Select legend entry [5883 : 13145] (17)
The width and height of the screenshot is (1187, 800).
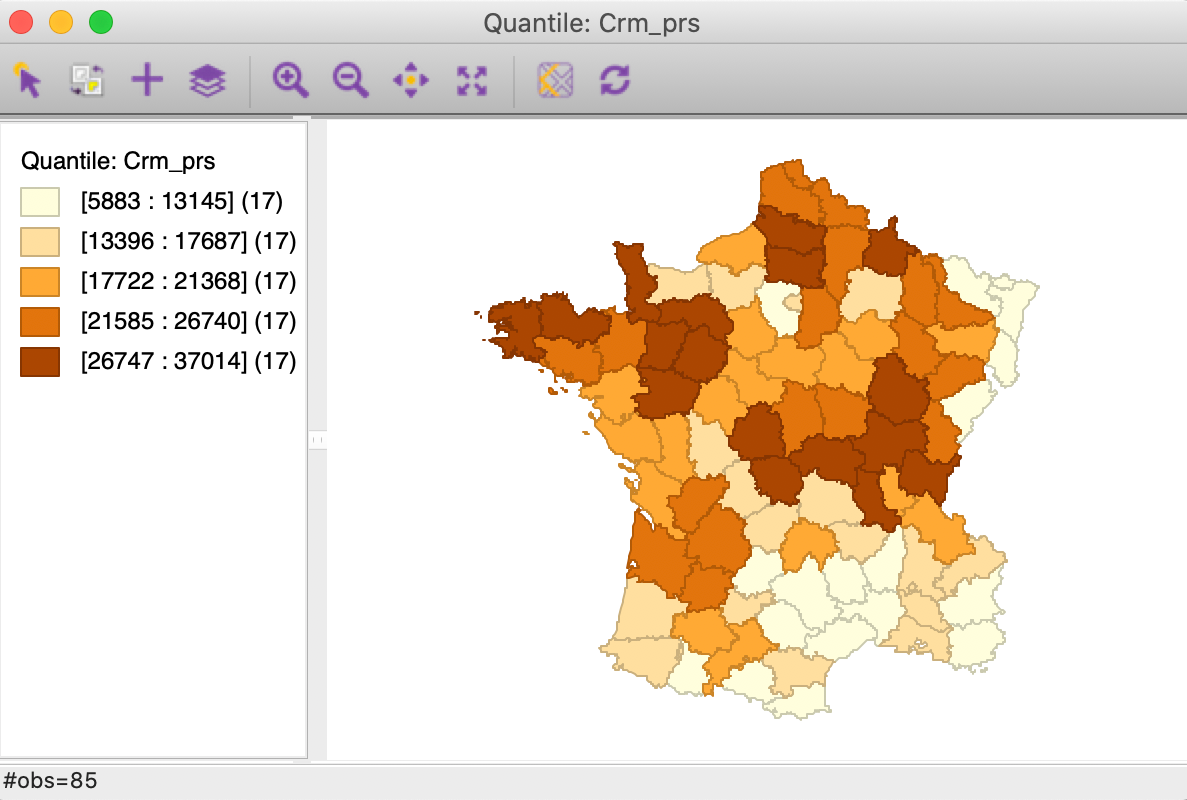182,201
